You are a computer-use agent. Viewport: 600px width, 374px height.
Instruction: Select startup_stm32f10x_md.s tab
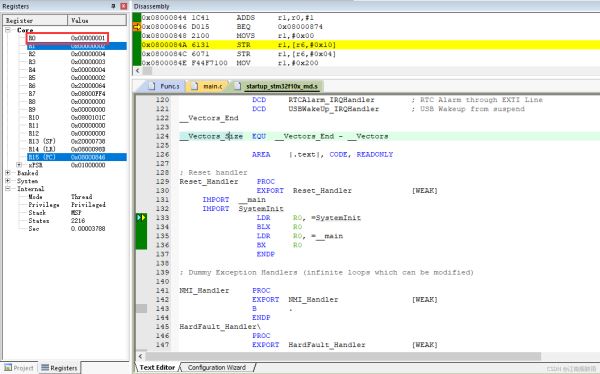pos(277,86)
